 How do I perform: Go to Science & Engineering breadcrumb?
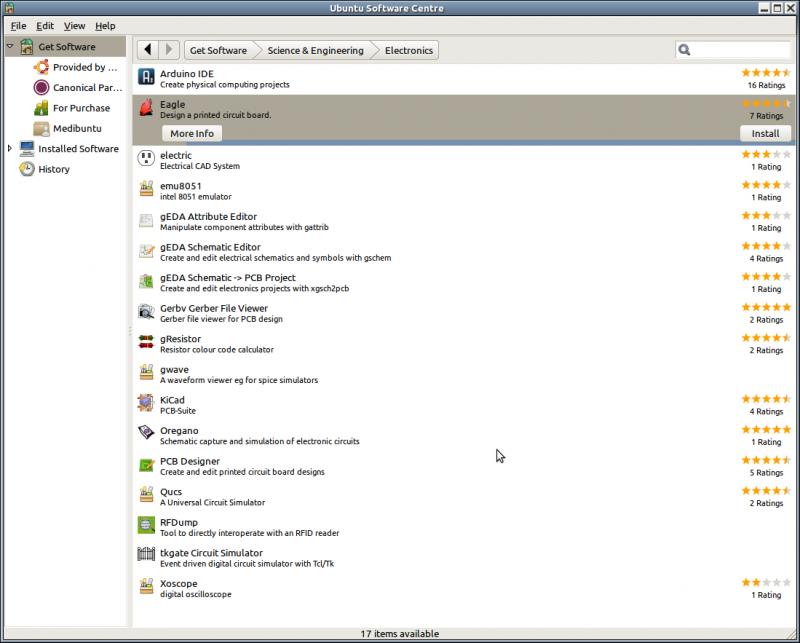(315, 50)
